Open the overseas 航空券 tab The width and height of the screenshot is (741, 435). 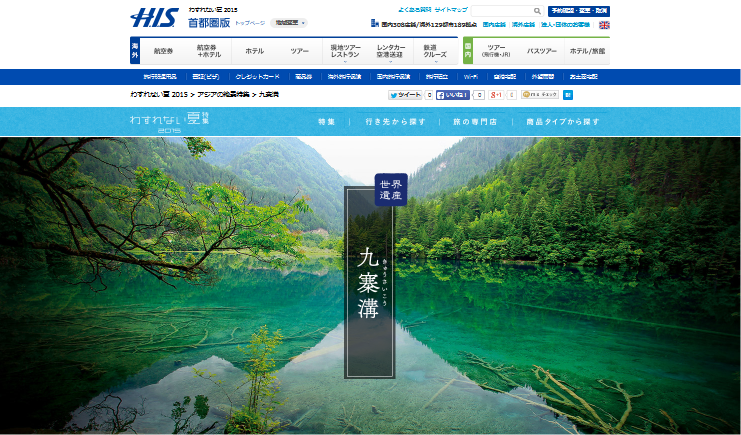point(163,51)
